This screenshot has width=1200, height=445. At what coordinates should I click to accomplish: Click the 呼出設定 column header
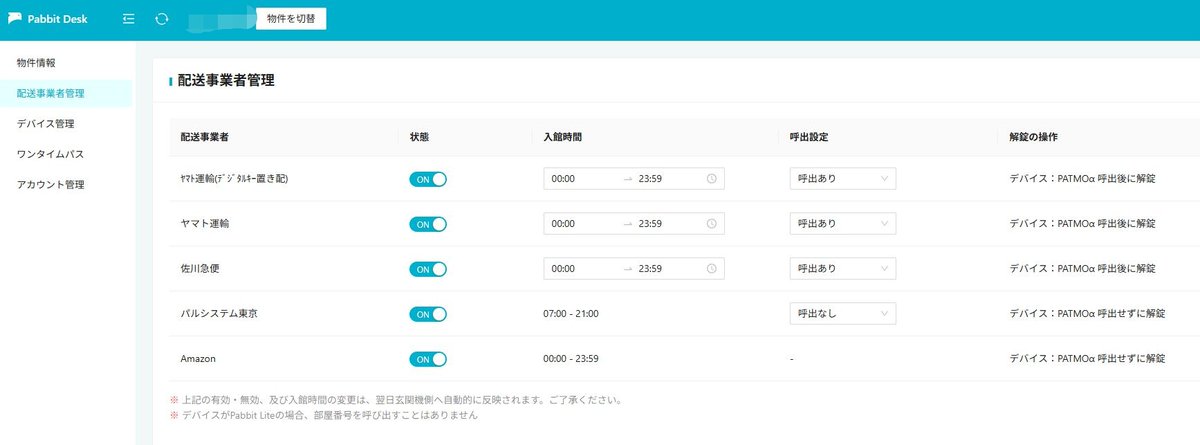click(809, 135)
